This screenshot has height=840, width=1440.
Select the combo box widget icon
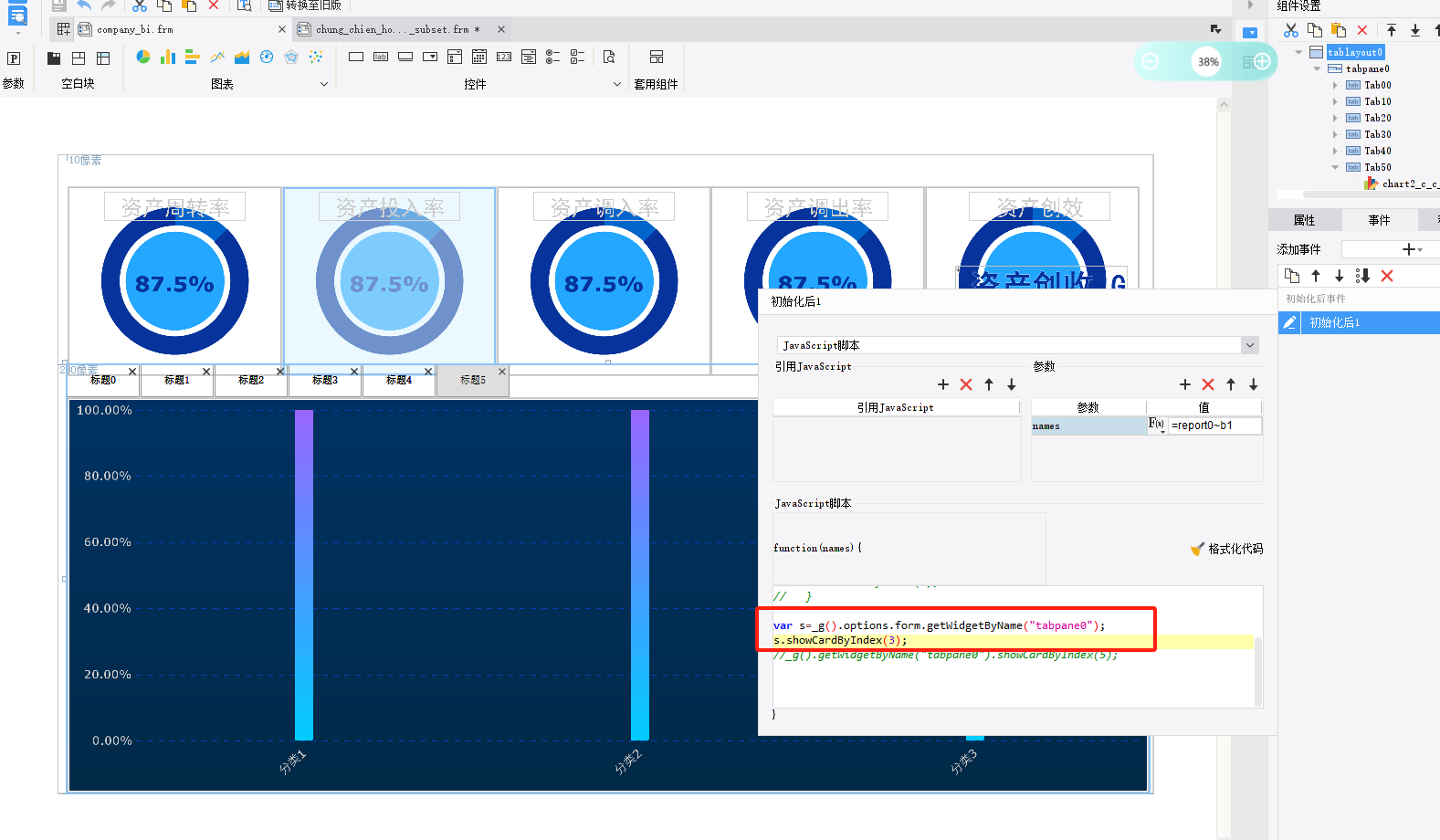coord(430,57)
